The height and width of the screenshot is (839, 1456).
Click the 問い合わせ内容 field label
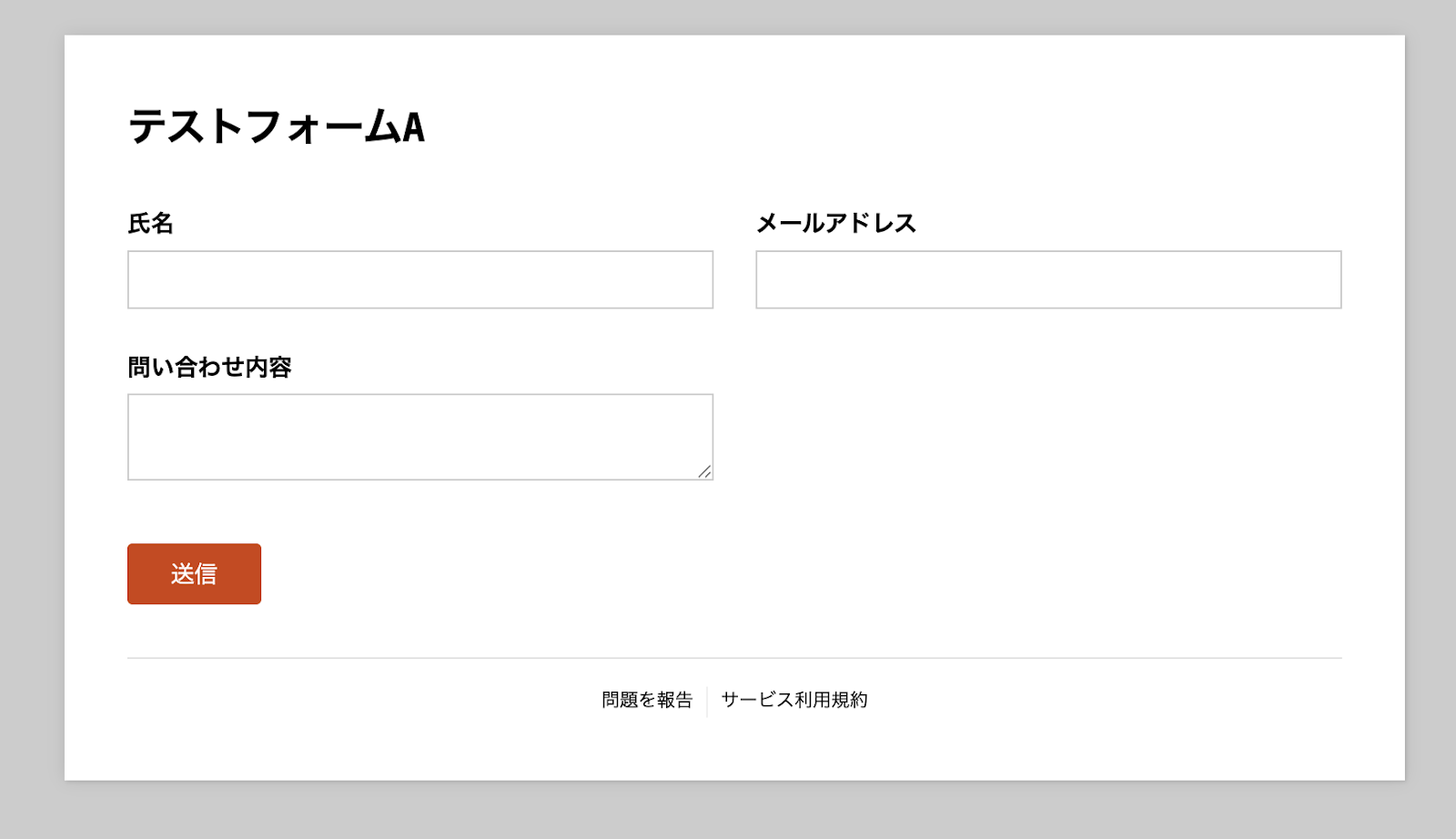click(x=209, y=367)
